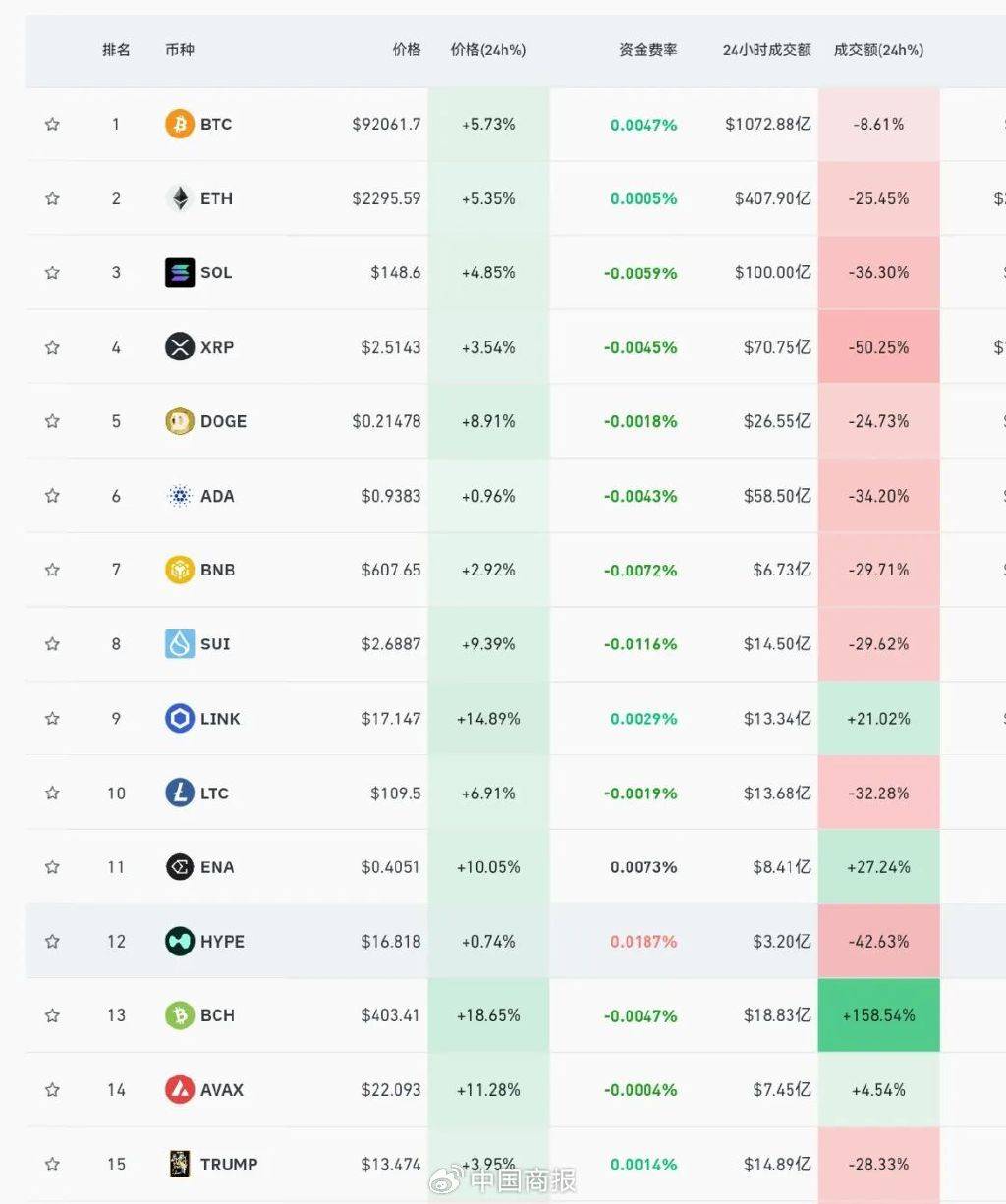Click the Avalanche AVAX coin icon

(x=179, y=1090)
